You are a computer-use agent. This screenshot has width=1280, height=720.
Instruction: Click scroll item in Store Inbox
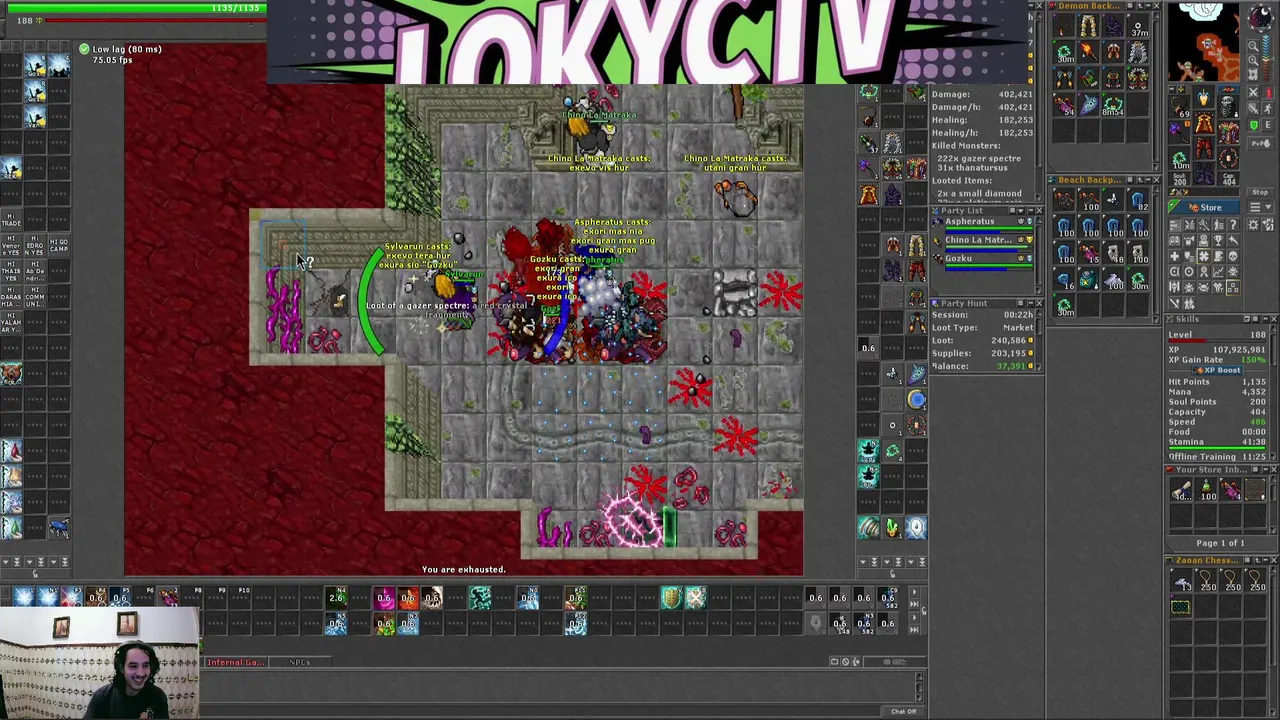click(x=1181, y=488)
